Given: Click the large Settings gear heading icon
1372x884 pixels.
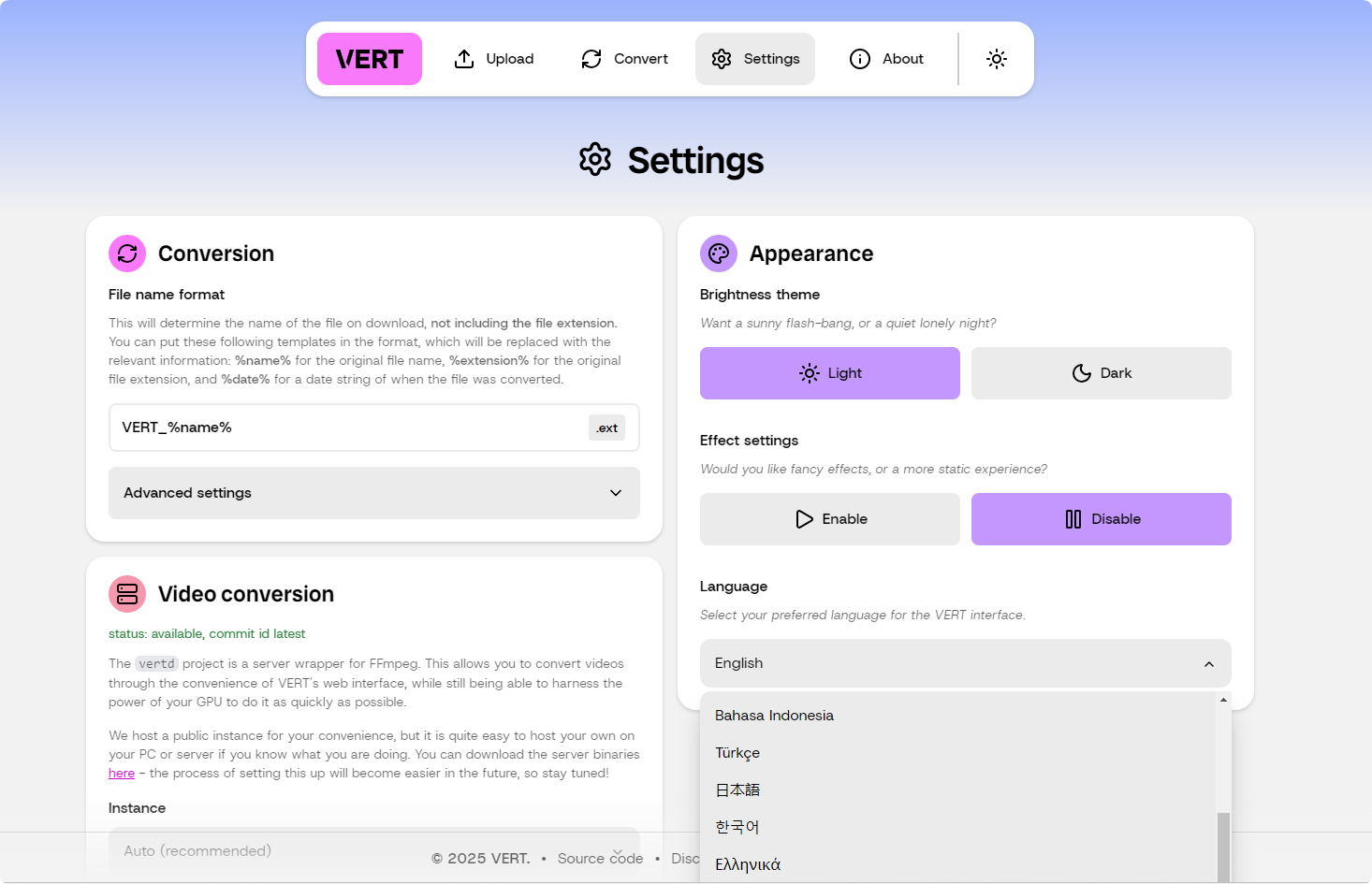Looking at the screenshot, I should pyautogui.click(x=595, y=160).
